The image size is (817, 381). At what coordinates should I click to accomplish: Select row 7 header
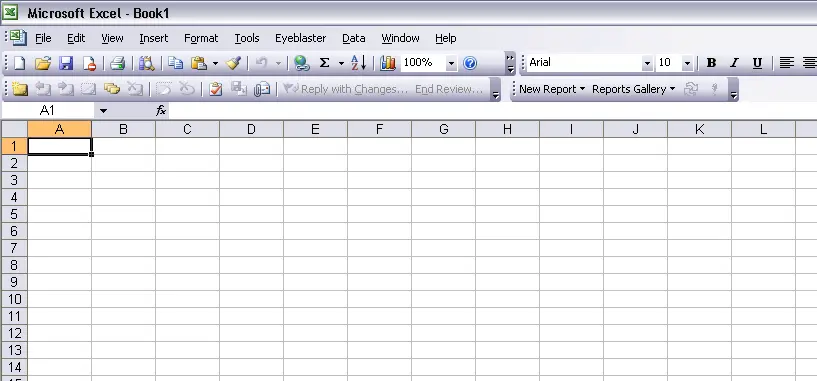click(x=14, y=248)
